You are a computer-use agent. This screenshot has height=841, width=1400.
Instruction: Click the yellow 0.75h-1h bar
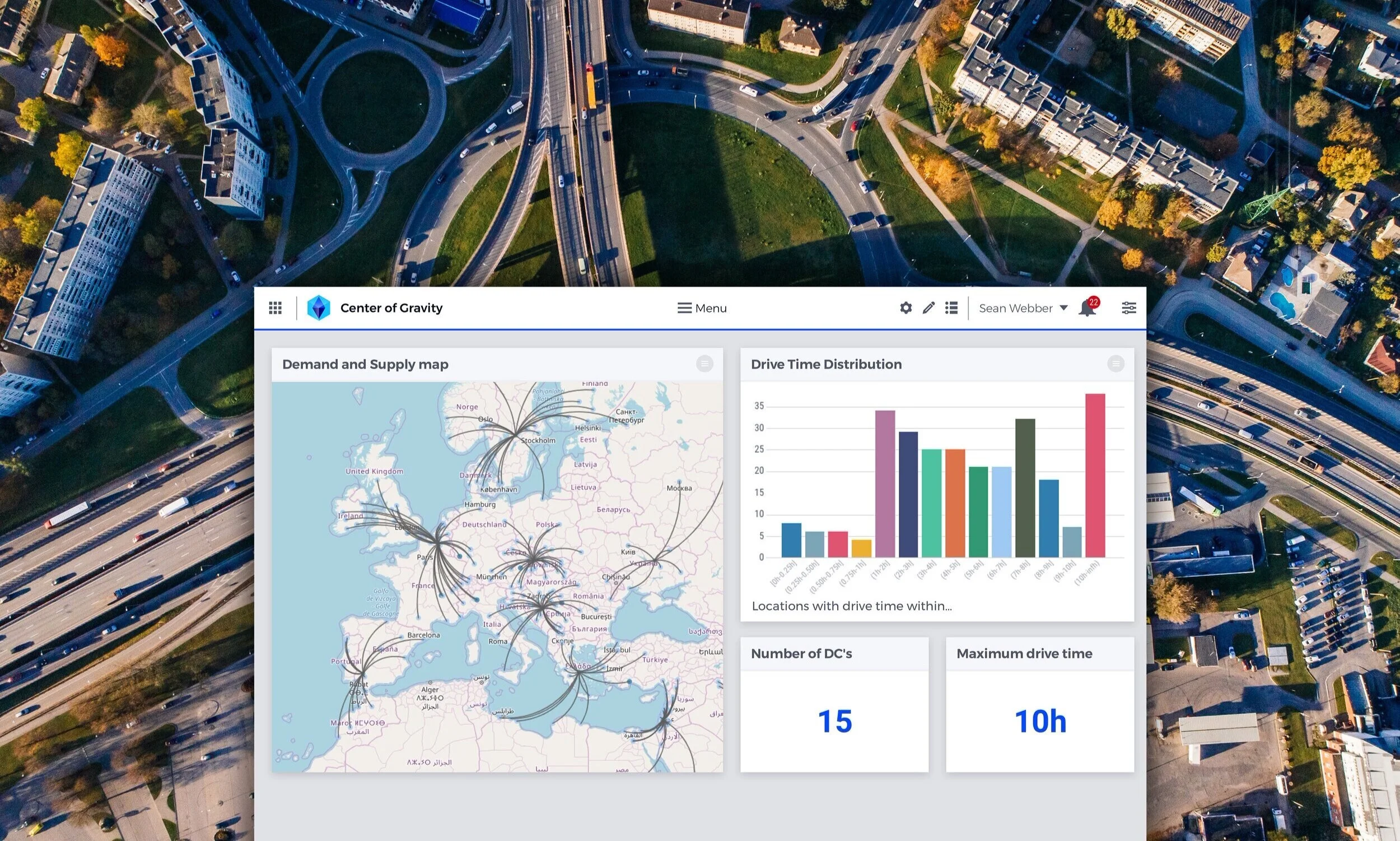pos(861,549)
